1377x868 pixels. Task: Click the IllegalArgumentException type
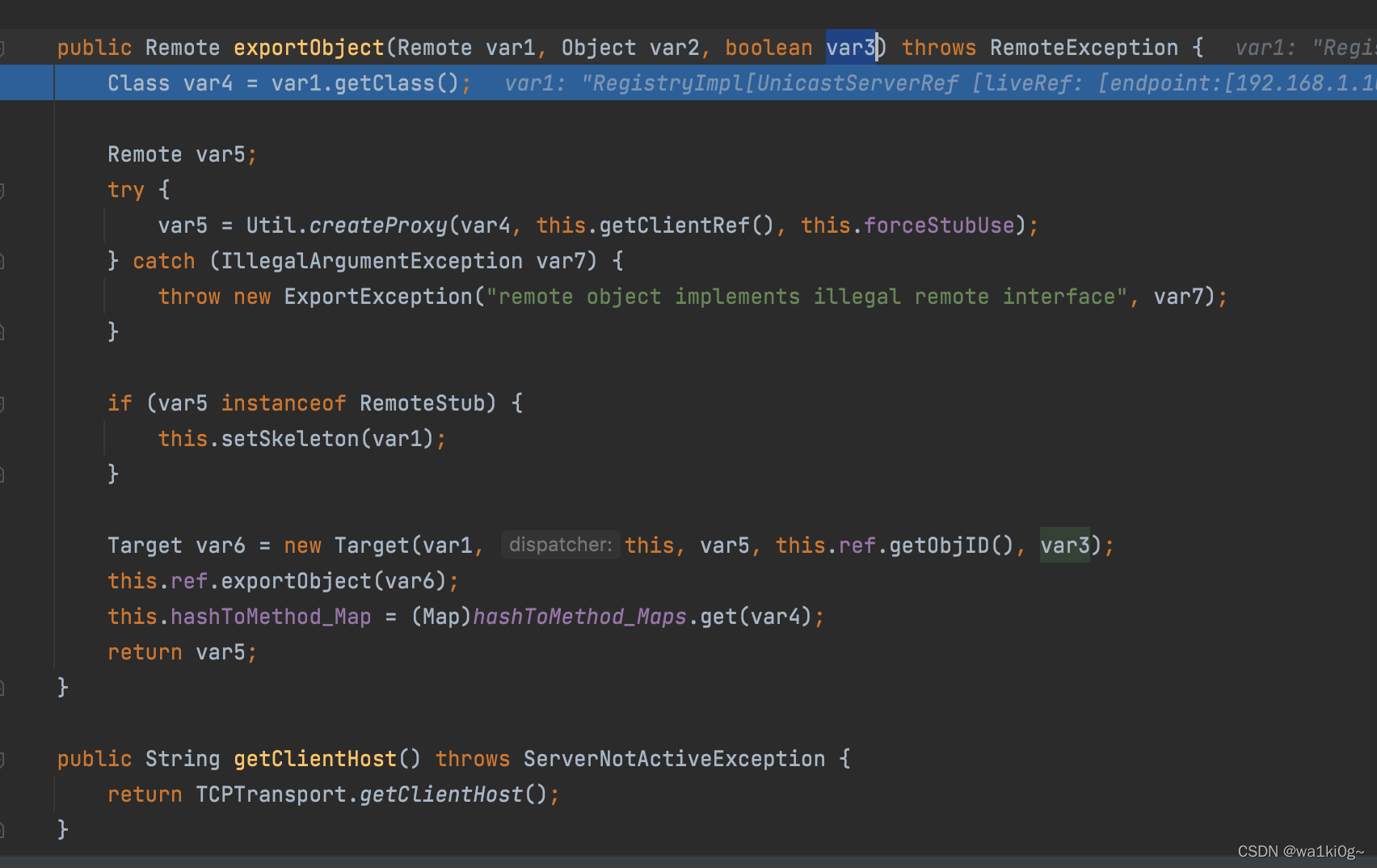(x=372, y=261)
